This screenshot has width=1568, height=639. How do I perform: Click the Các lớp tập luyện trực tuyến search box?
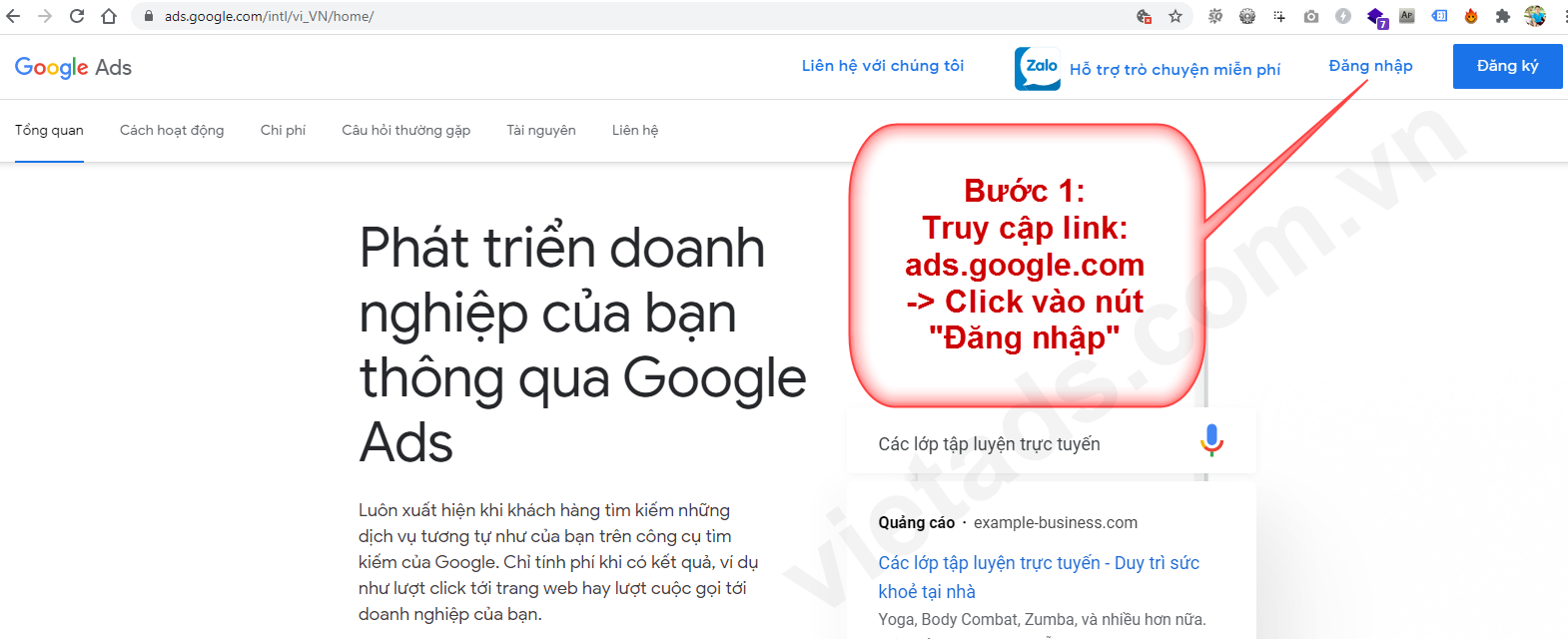(1052, 440)
